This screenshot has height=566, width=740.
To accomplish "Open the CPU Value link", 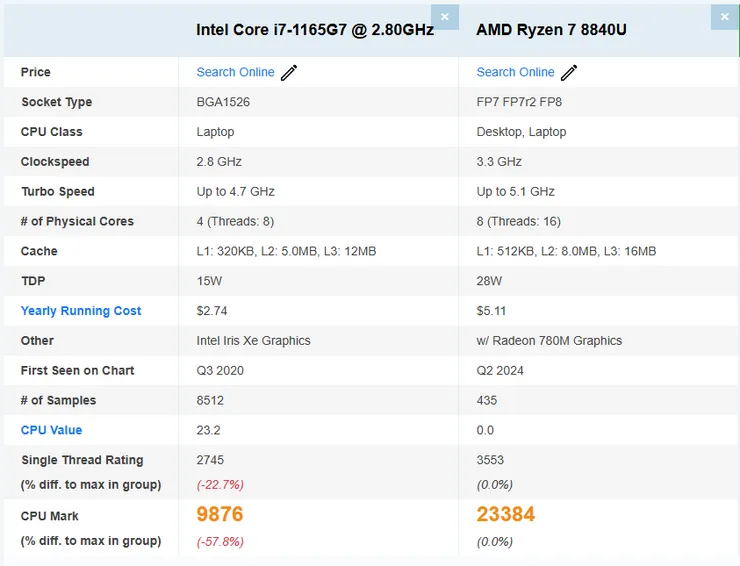I will pos(51,430).
